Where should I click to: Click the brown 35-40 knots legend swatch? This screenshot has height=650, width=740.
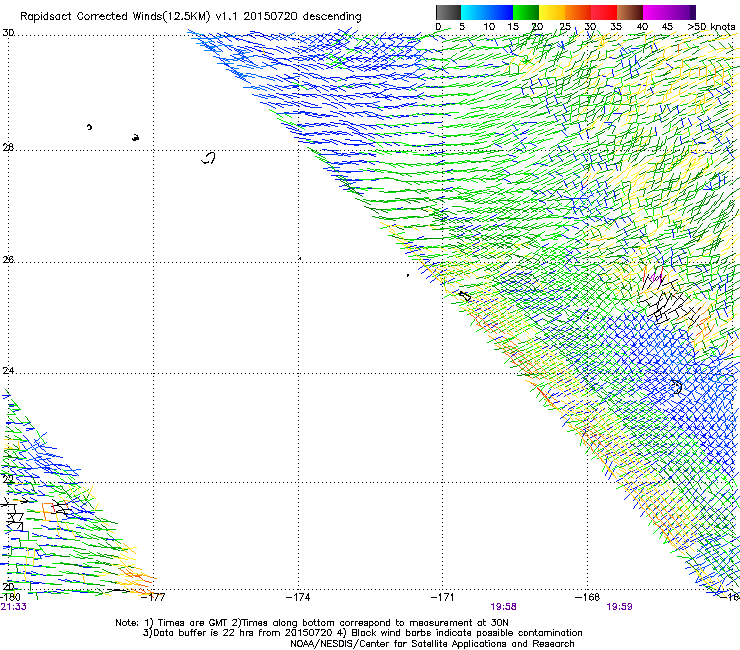click(630, 12)
